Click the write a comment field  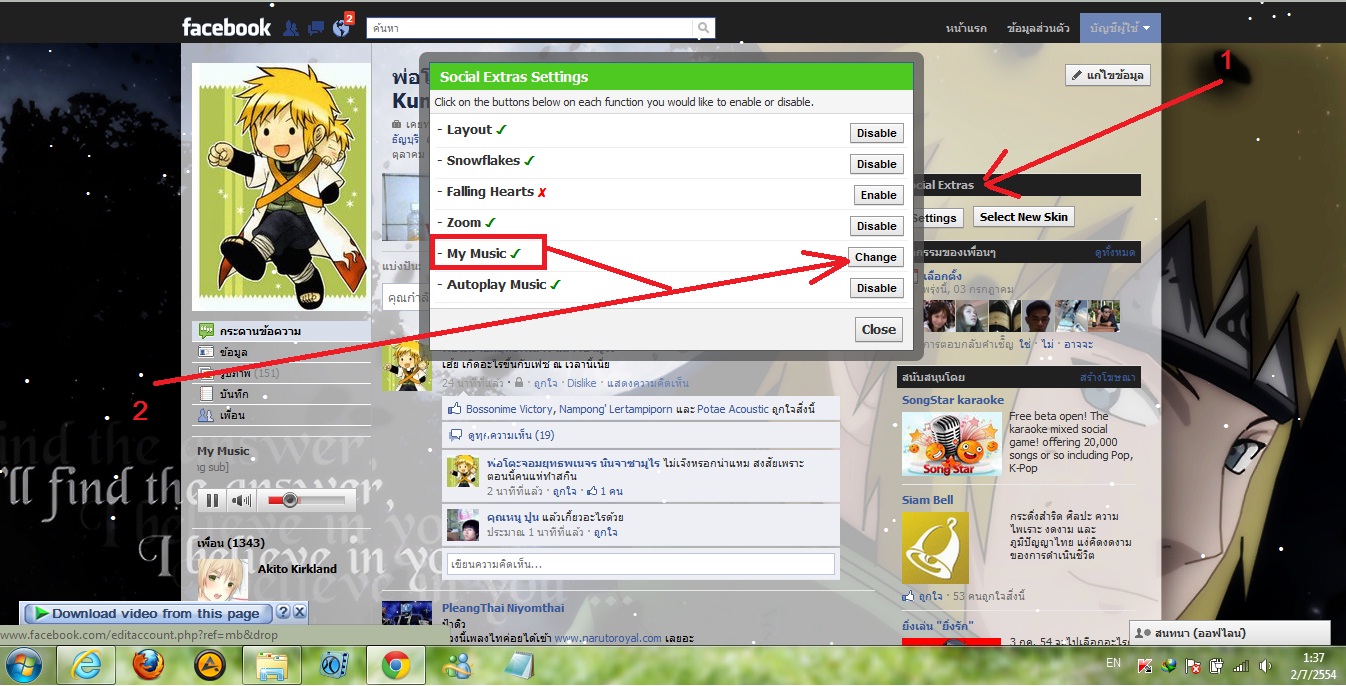(640, 565)
